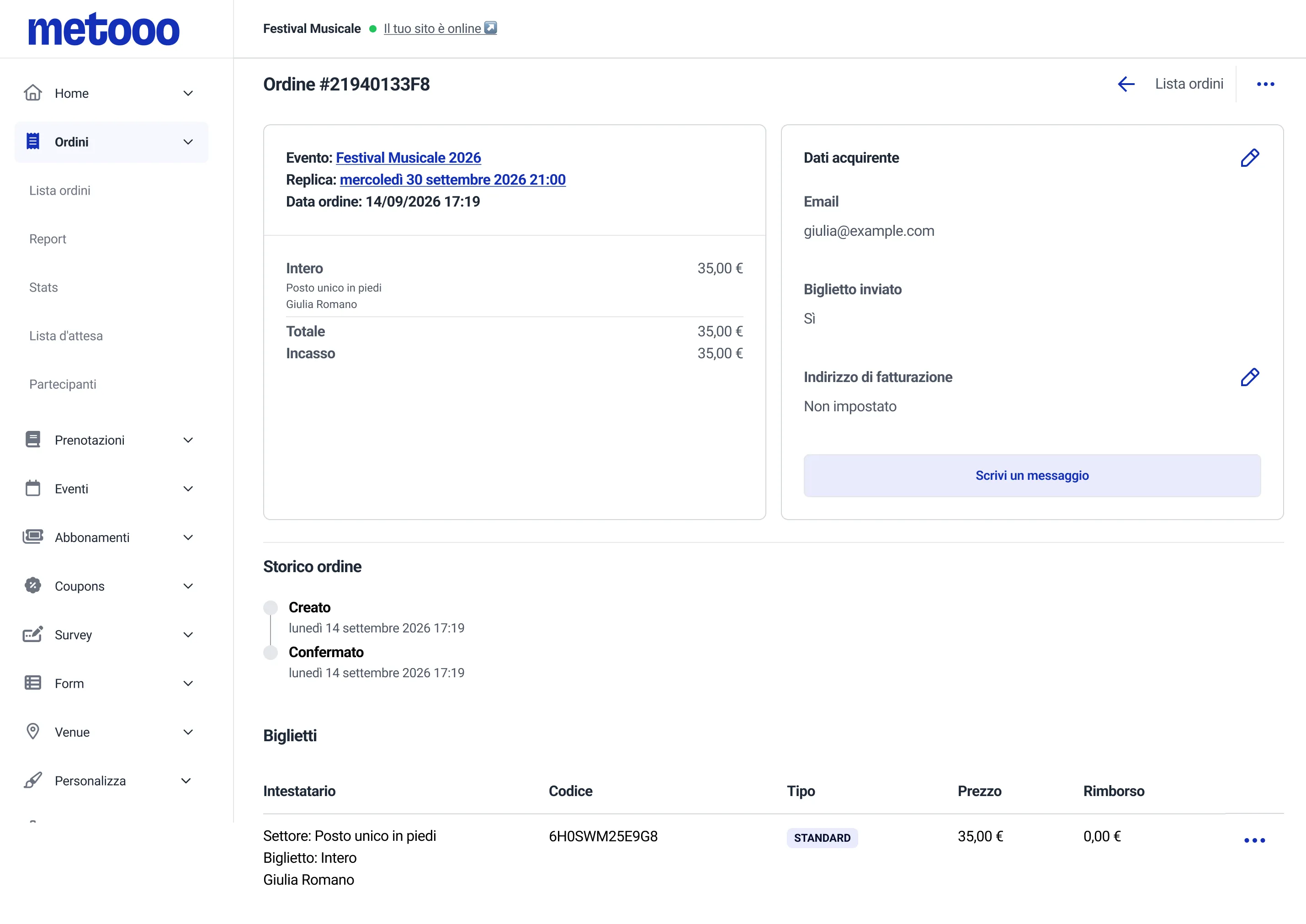Click email giulia@example.com
Viewport: 1306px width, 924px height.
click(x=869, y=231)
